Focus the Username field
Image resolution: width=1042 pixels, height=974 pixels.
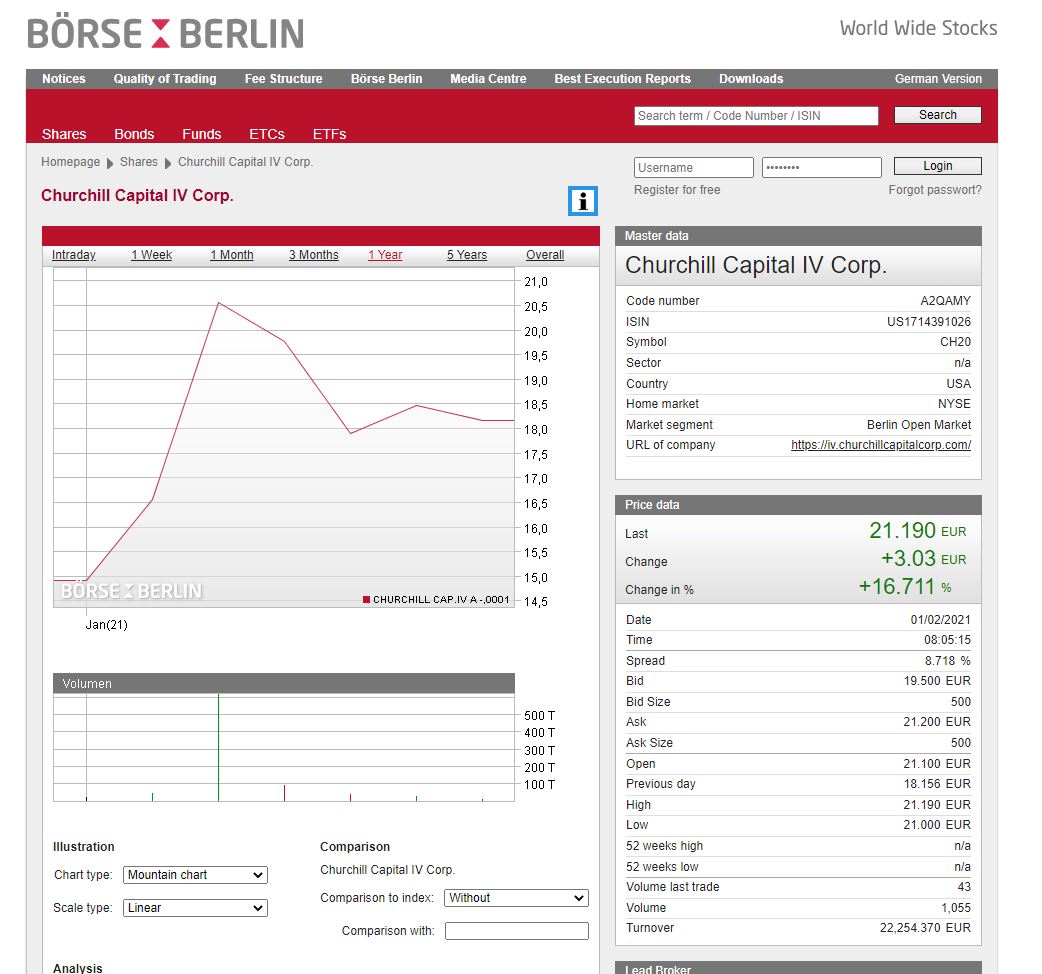click(694, 167)
